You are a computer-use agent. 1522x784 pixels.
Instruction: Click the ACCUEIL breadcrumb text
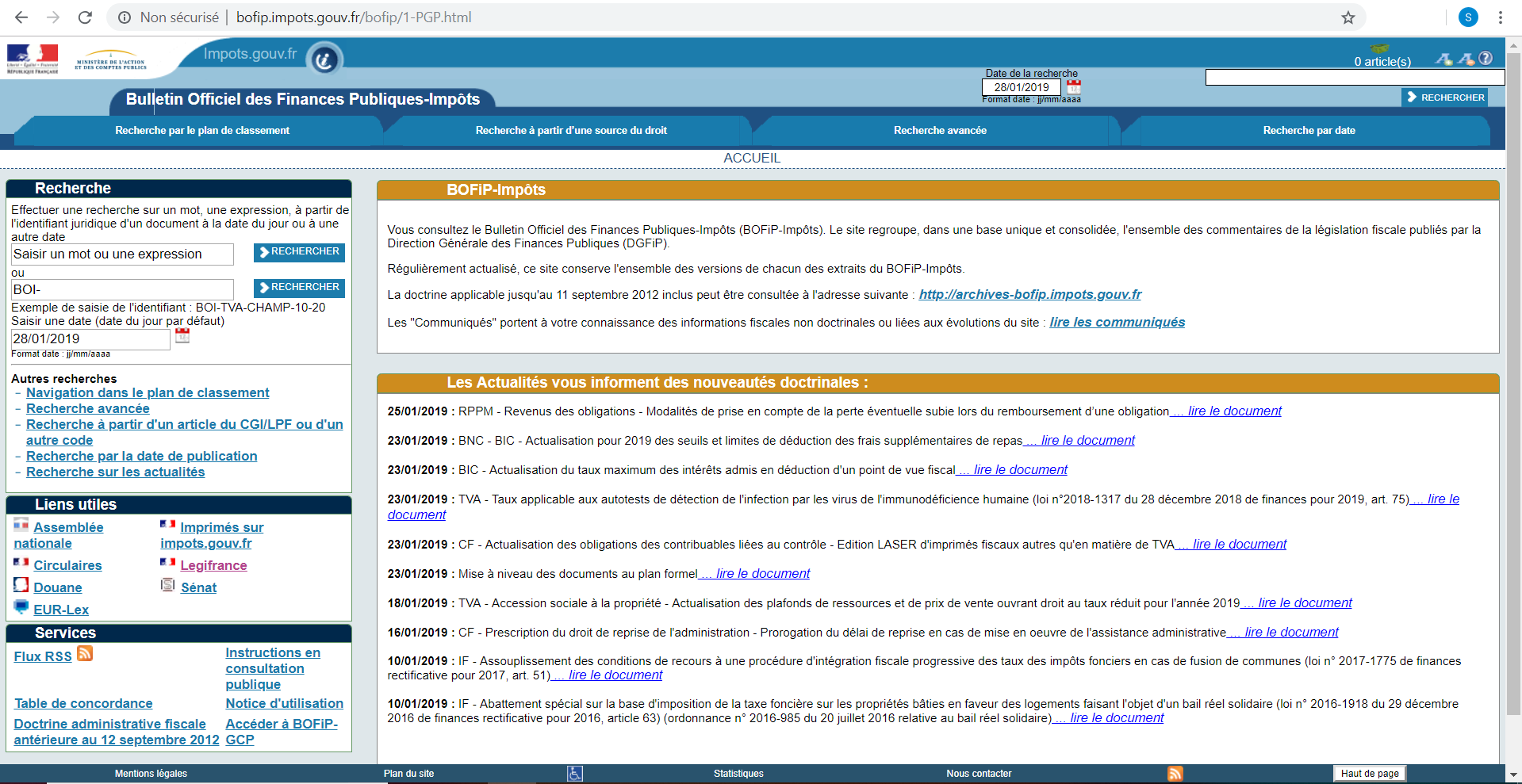tap(752, 159)
